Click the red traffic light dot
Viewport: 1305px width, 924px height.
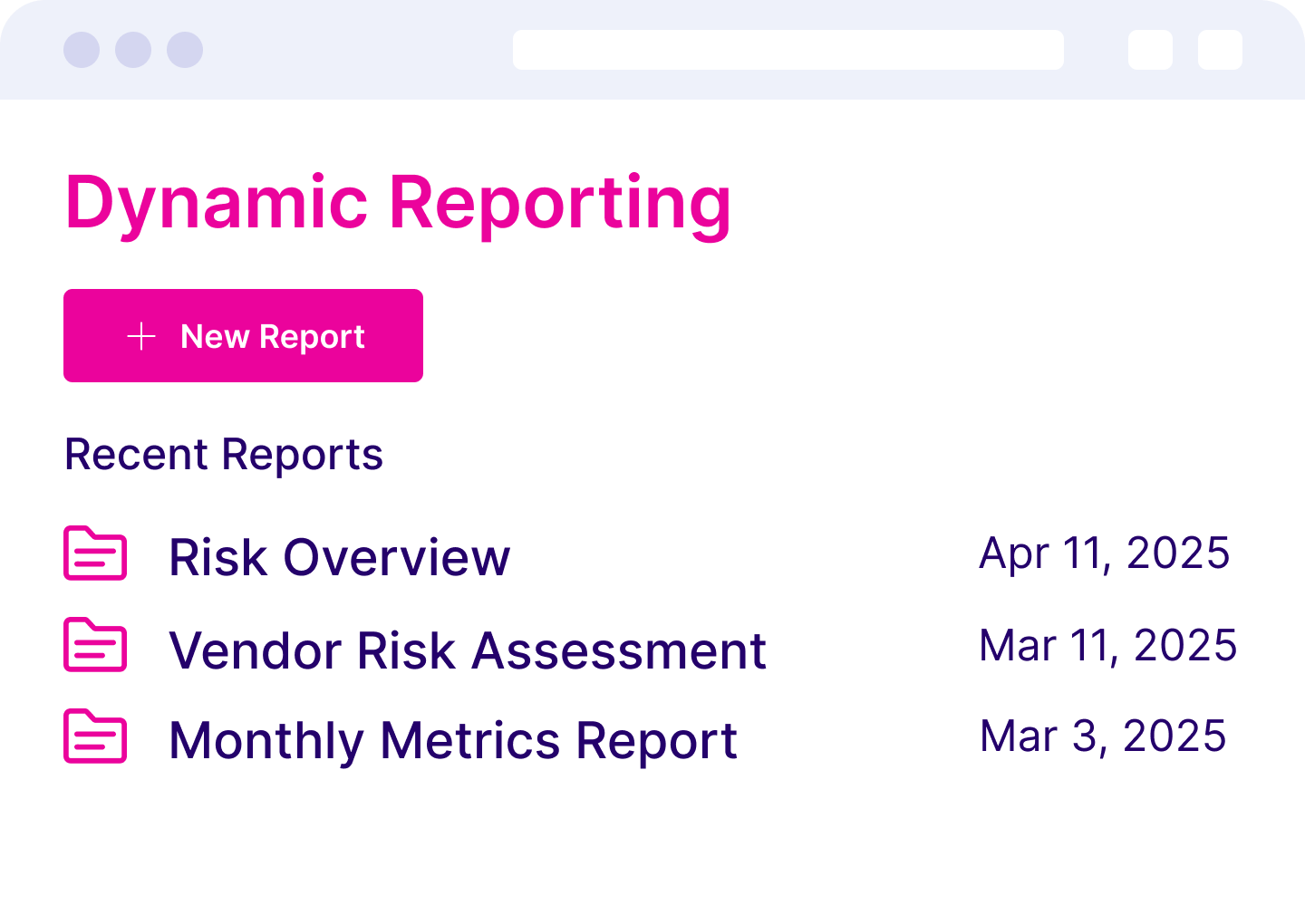click(x=81, y=51)
